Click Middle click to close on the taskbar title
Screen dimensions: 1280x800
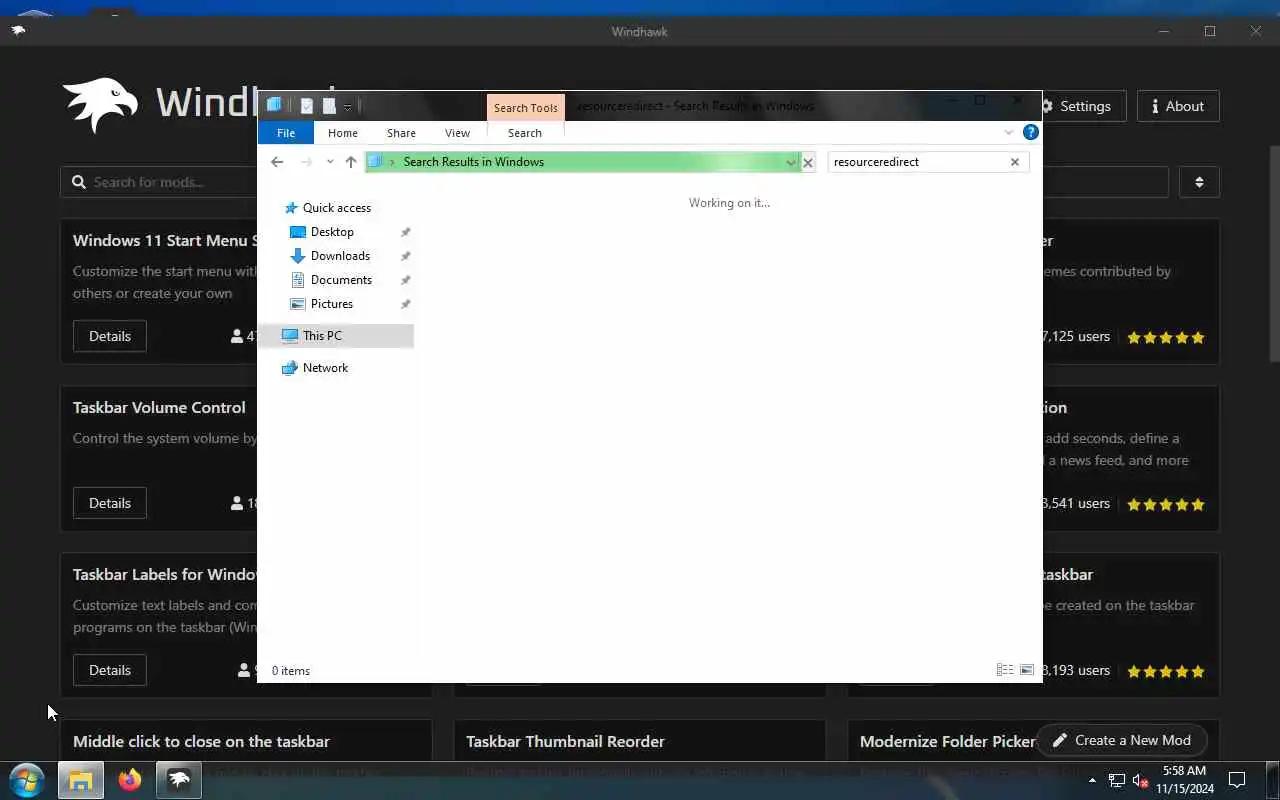(x=201, y=741)
